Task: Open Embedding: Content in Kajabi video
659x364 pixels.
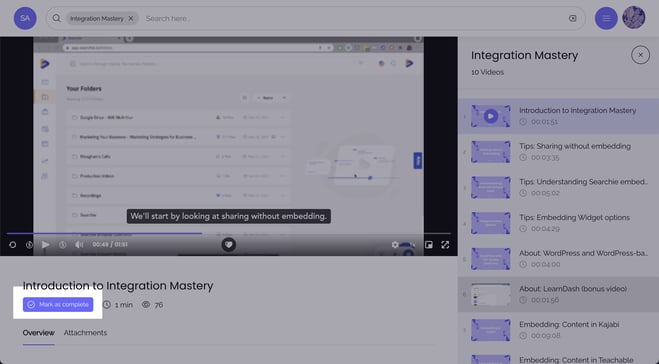Action: coord(559,330)
